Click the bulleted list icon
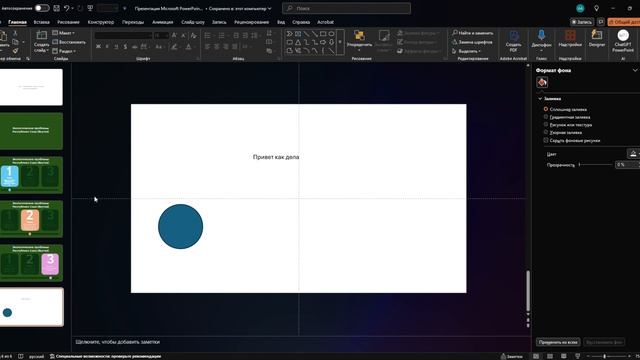The image size is (640, 360). [x=208, y=36]
